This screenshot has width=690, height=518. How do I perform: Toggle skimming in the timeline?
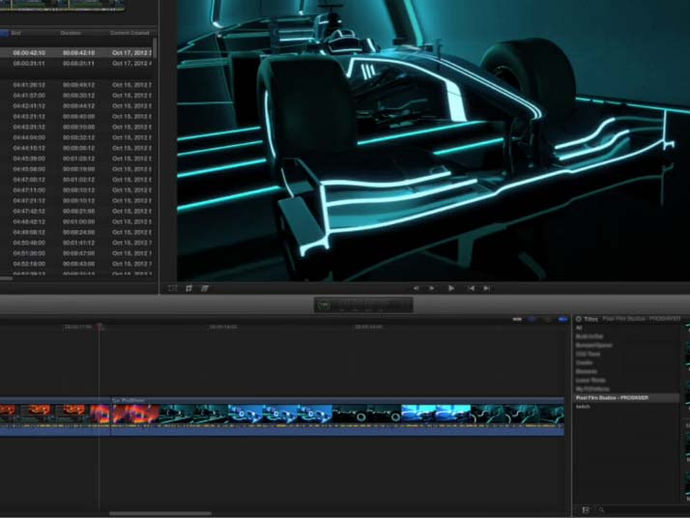pos(518,319)
